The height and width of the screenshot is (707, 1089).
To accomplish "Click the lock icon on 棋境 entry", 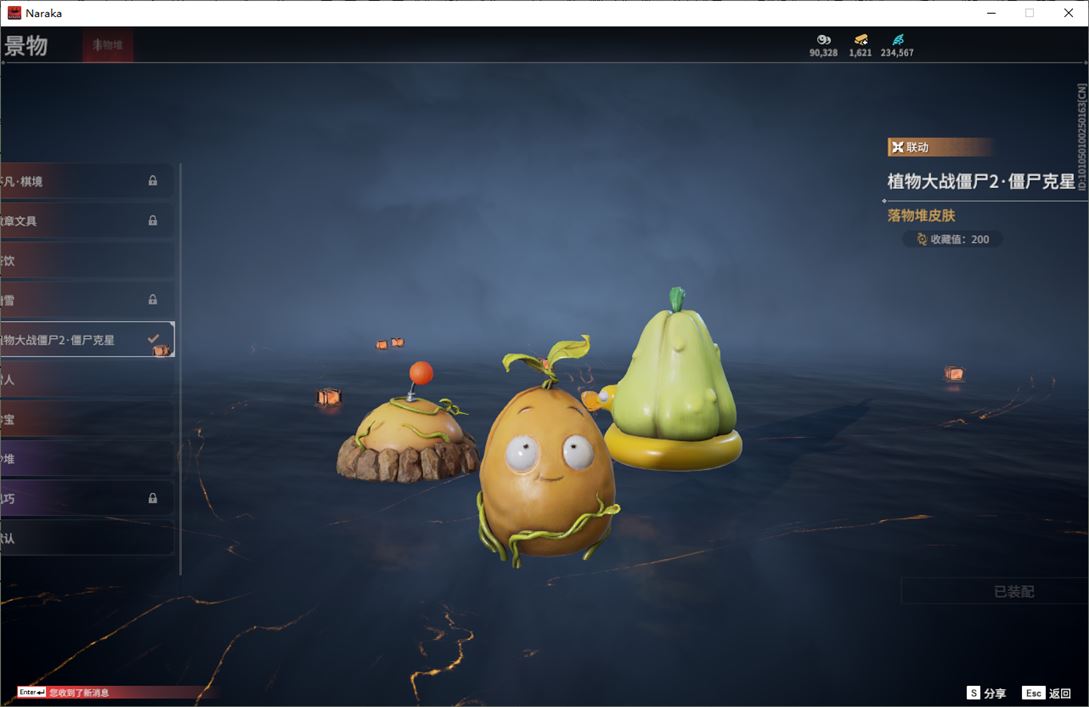I will pos(153,181).
